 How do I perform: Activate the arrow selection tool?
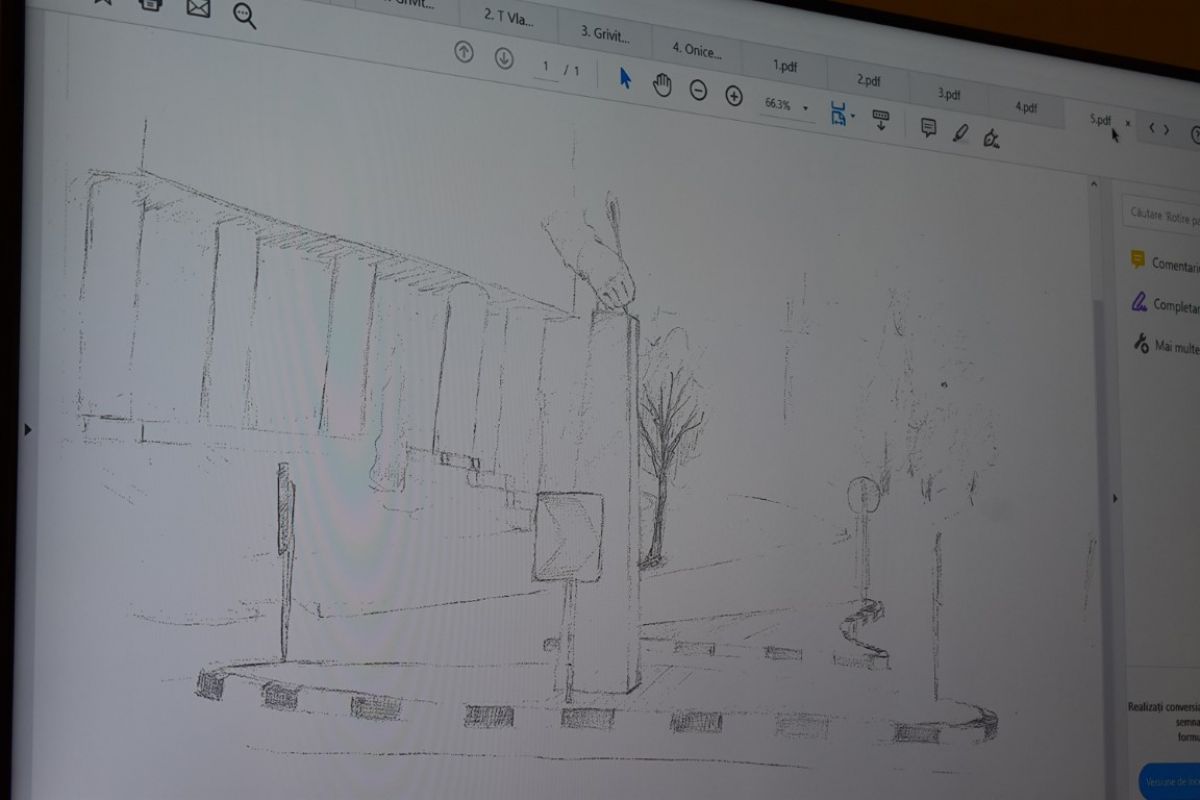[x=625, y=78]
